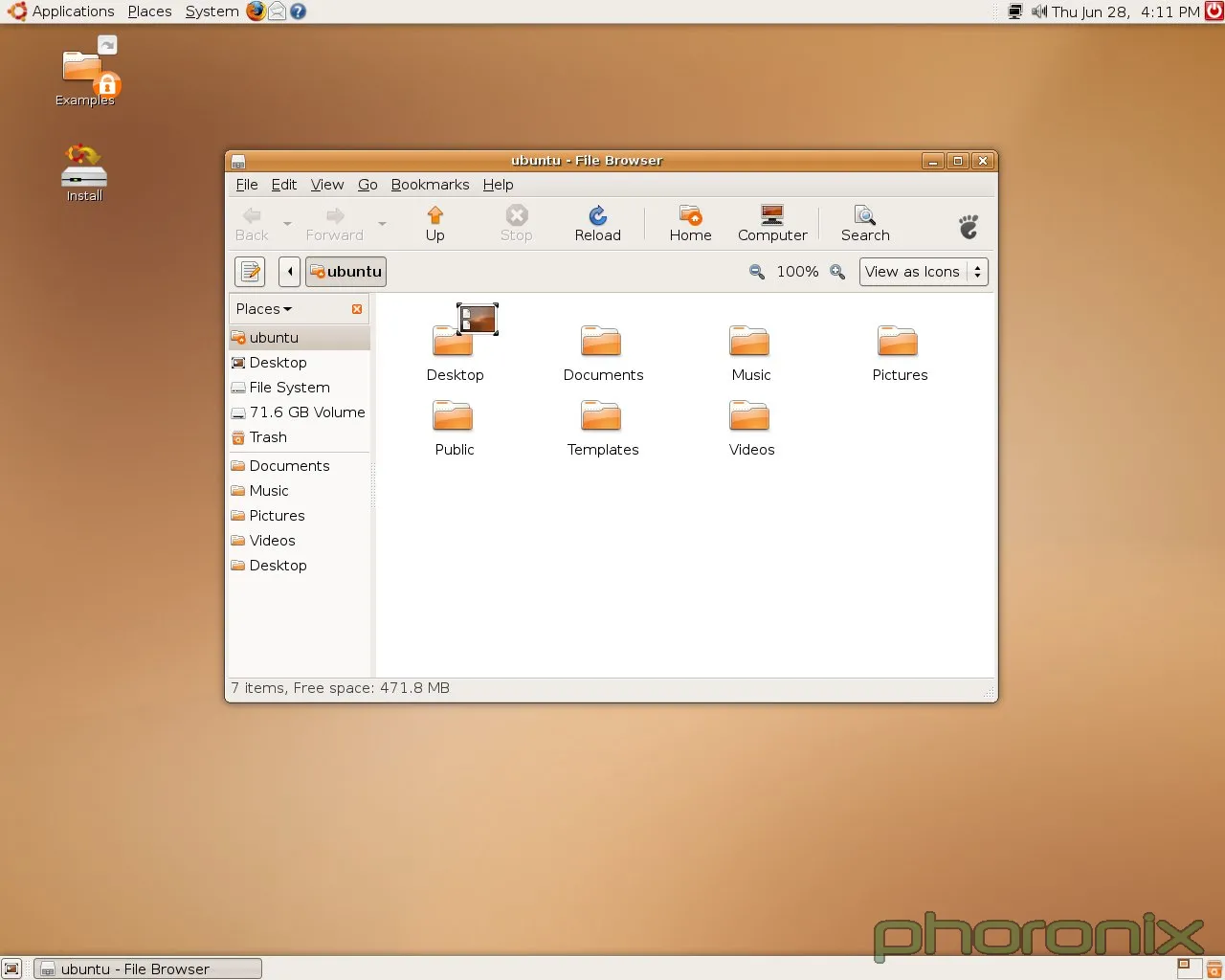1225x980 pixels.
Task: Reload the current folder
Action: 597,224
